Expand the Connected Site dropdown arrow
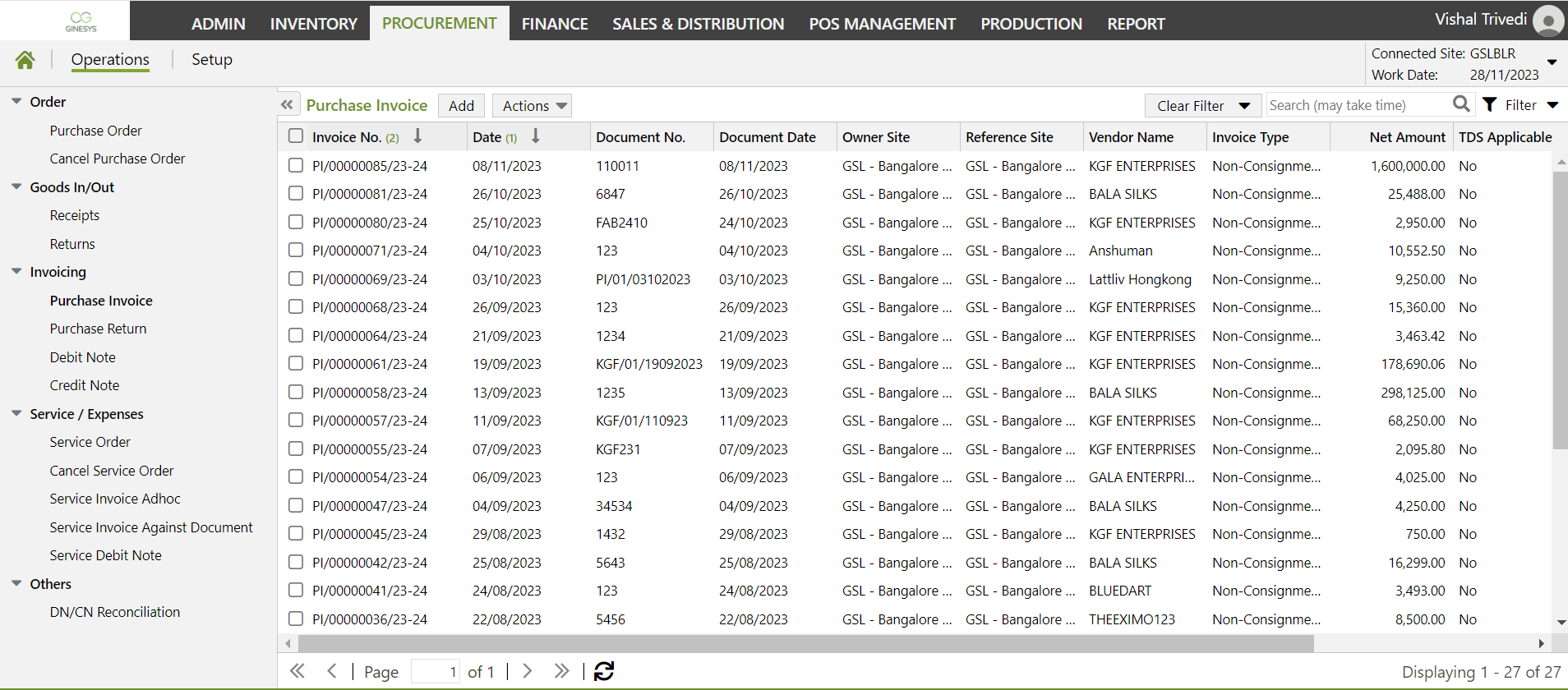1568x690 pixels. (x=1552, y=62)
